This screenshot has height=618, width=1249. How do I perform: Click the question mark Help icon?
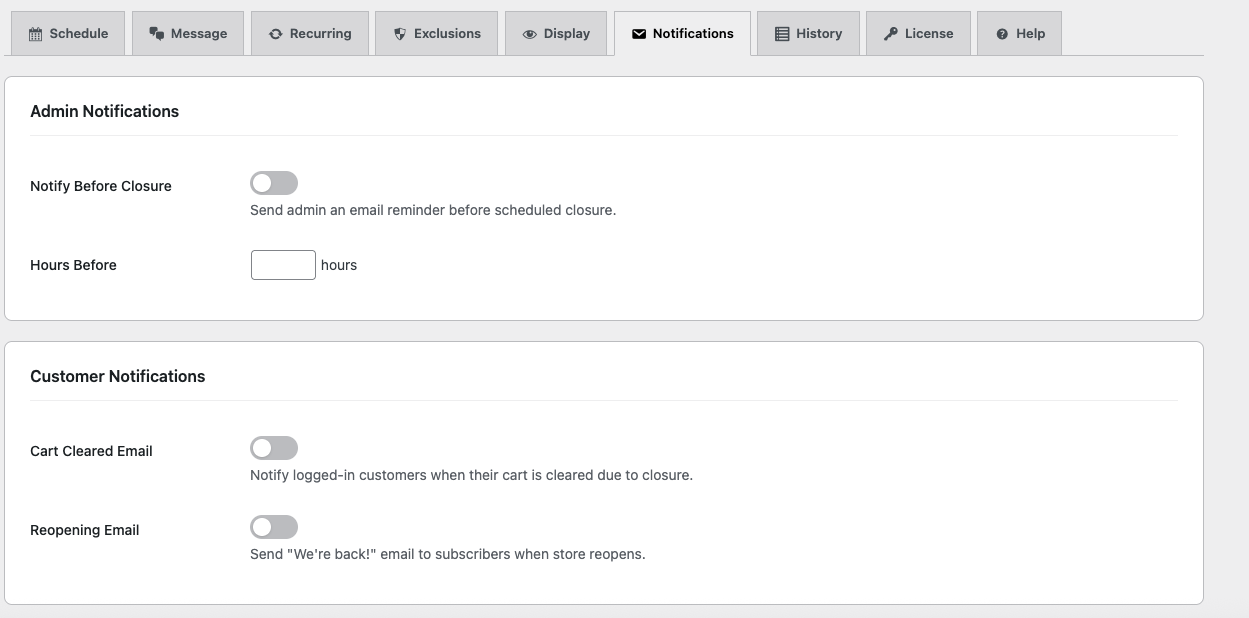pyautogui.click(x=1002, y=34)
